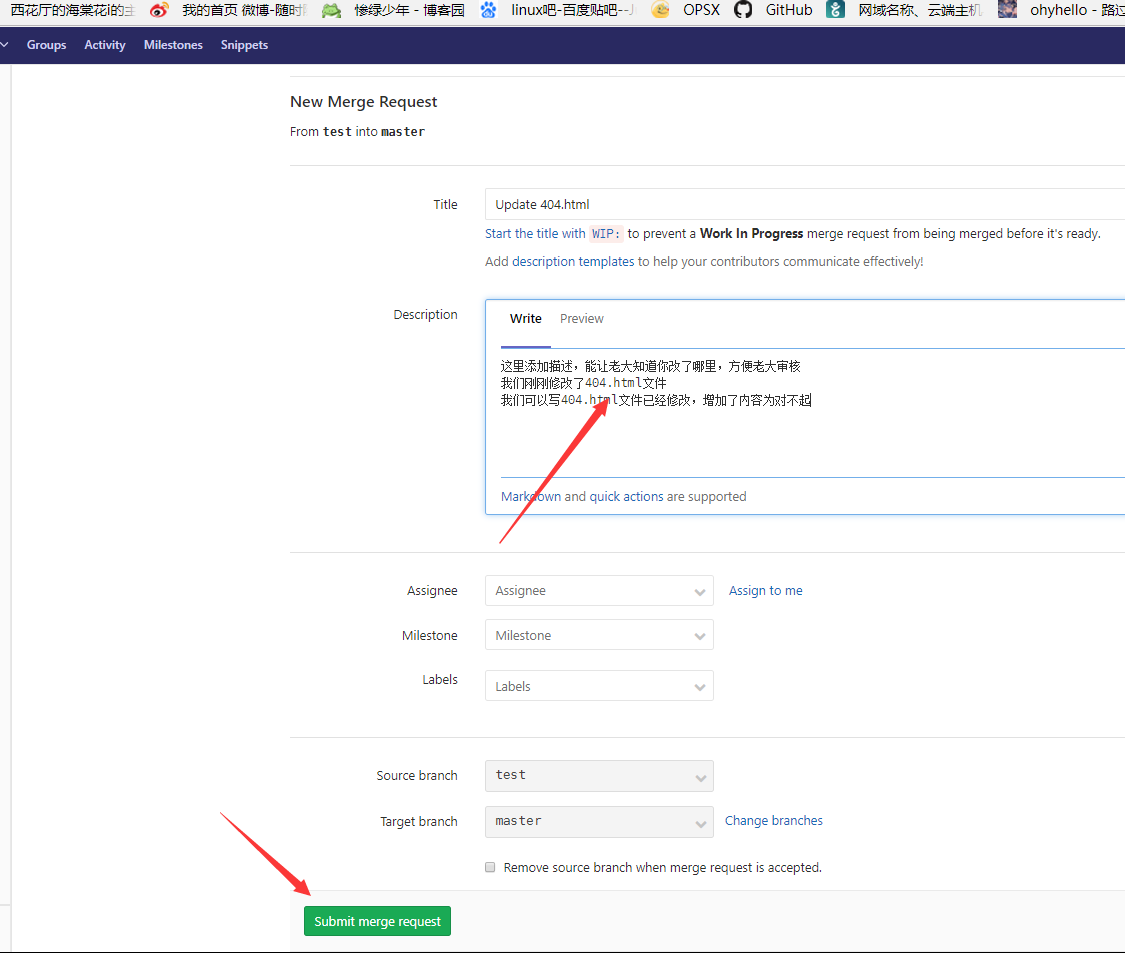1125x953 pixels.
Task: Click into the Title input field
Action: pyautogui.click(x=800, y=204)
